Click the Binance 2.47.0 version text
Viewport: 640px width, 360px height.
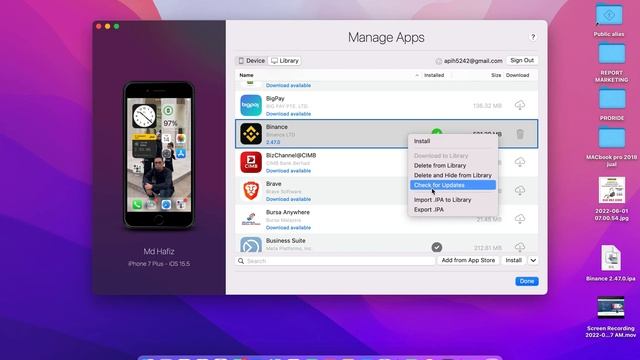[273, 142]
